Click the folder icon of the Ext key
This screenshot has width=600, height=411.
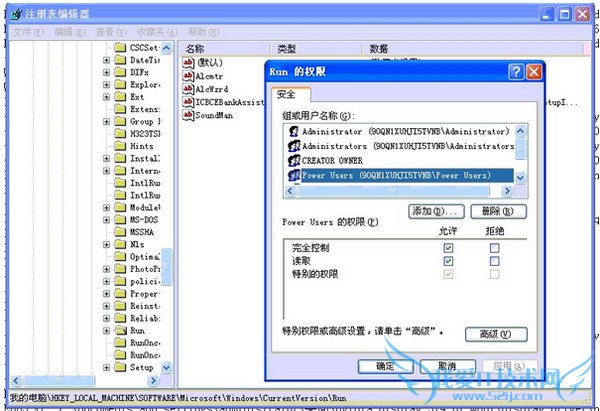121,97
